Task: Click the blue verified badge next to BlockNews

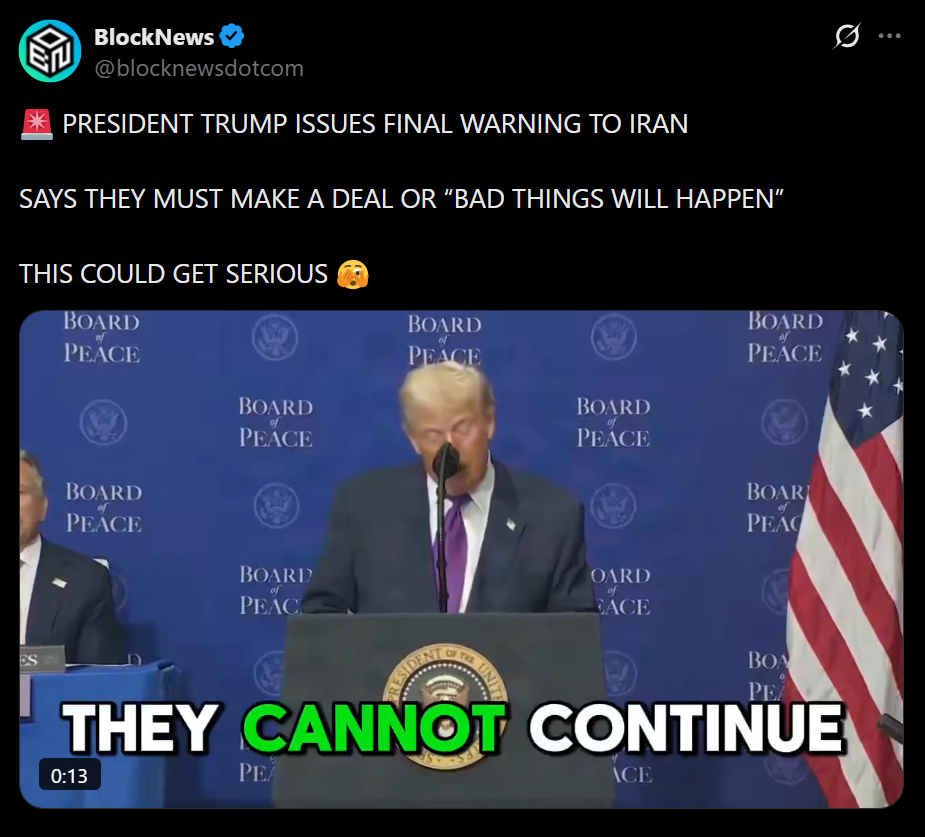Action: (232, 37)
